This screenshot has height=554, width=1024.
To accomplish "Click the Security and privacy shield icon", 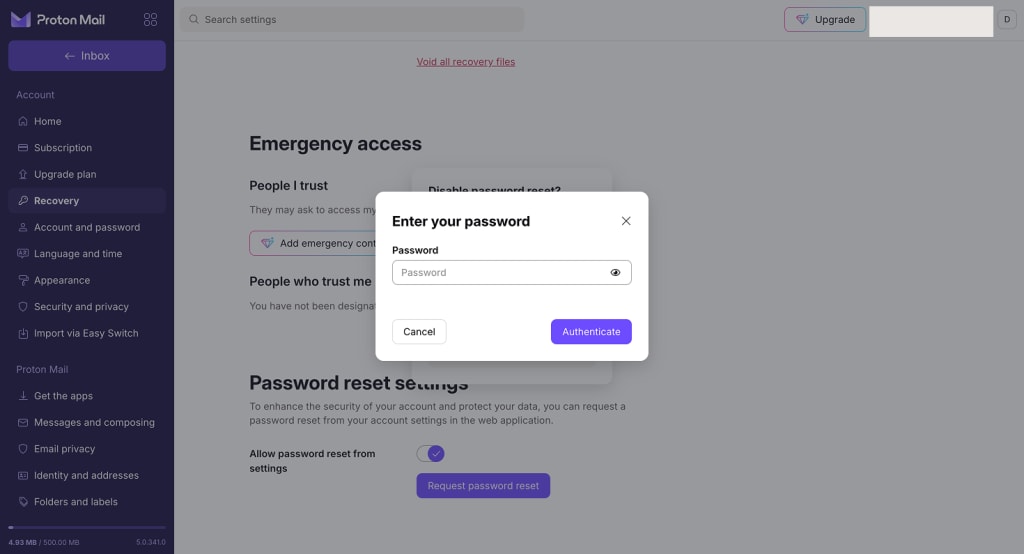I will 23,307.
